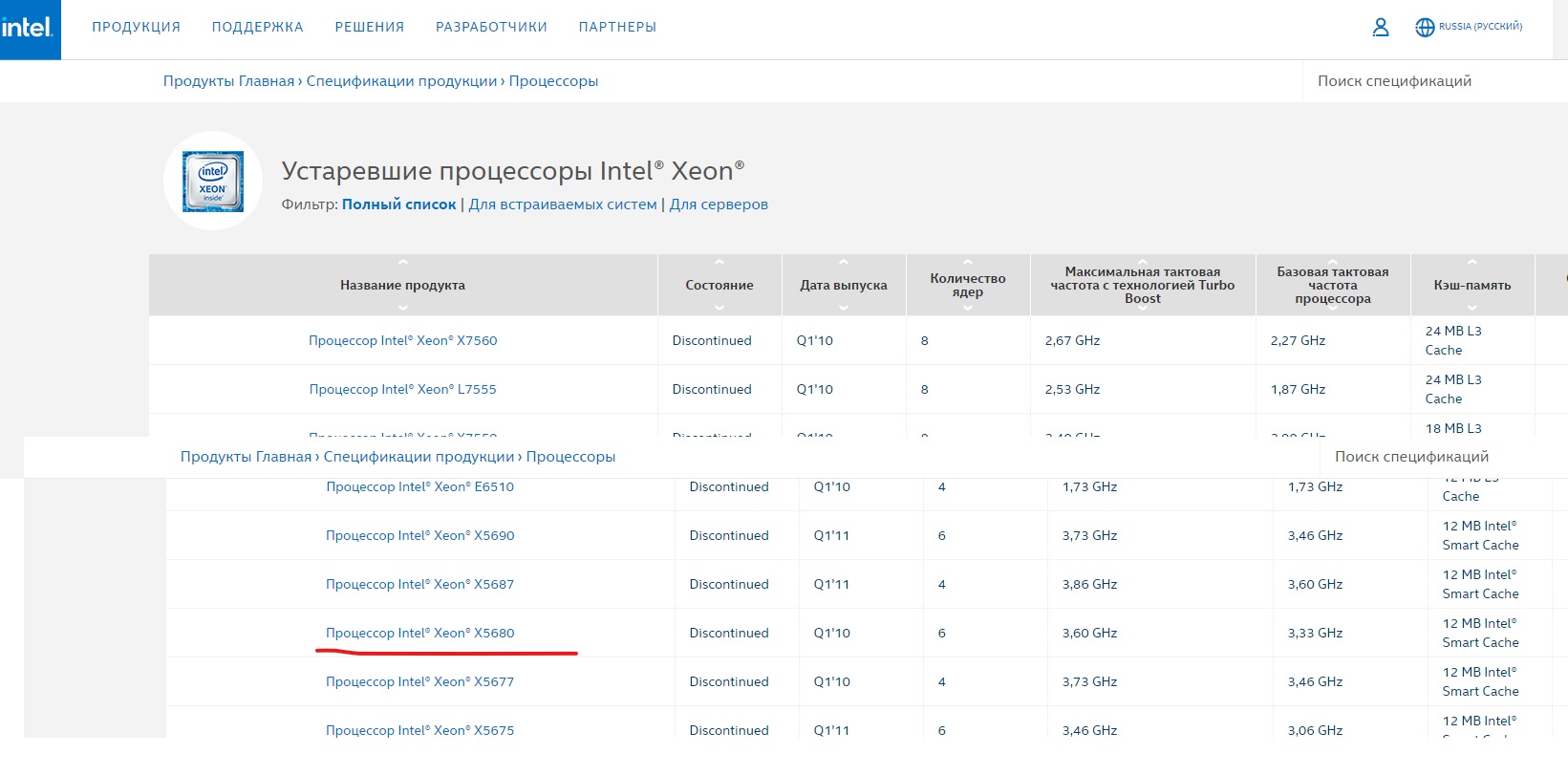Select RUSSIA (РУССКИЙ) region selector

pos(1480,27)
